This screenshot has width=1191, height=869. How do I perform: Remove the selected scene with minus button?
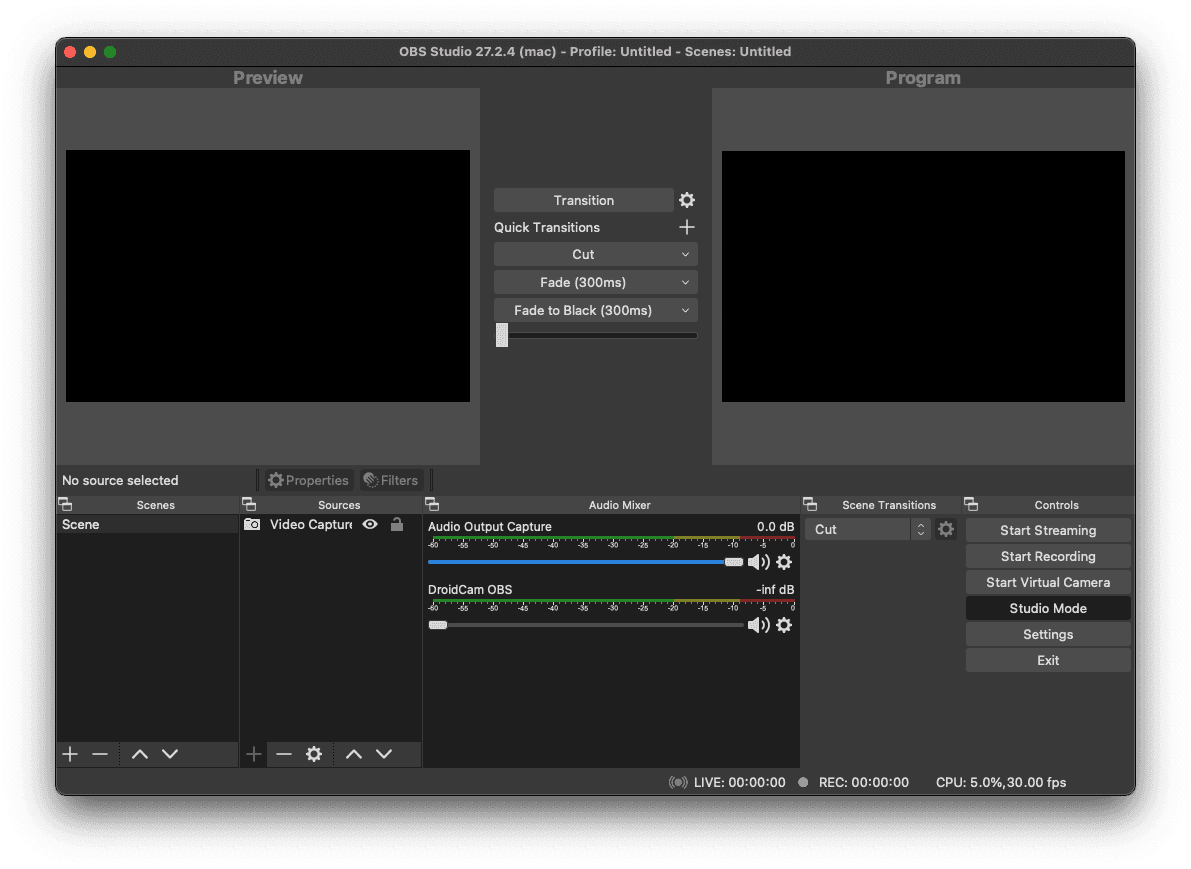pos(100,754)
